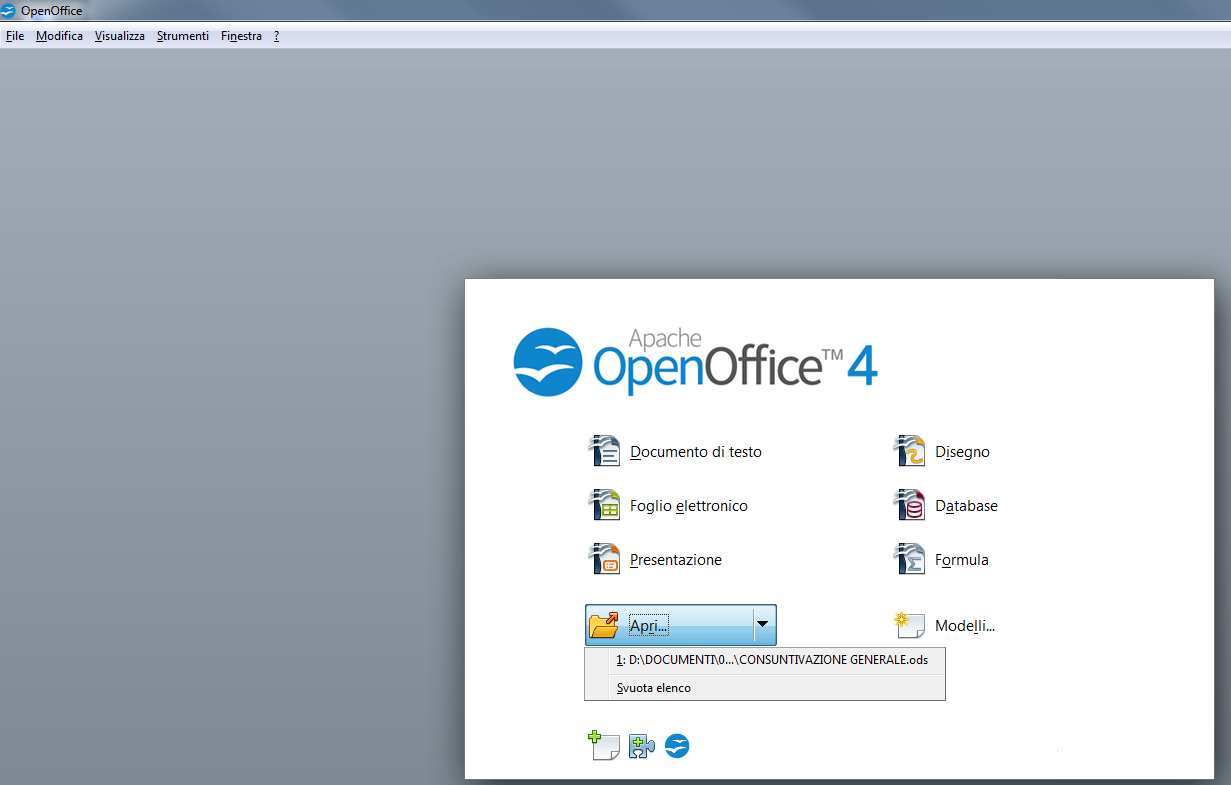Start a new Presentazione

point(676,560)
